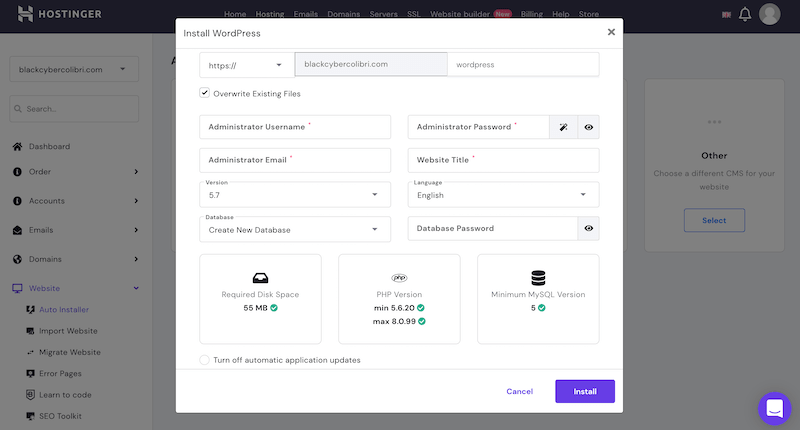
Task: Open Auto Installer sidebar link
Action: point(64,310)
